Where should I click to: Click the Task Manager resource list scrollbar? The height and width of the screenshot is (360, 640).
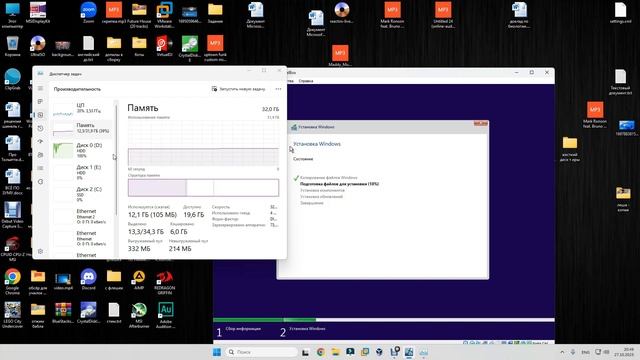click(116, 160)
